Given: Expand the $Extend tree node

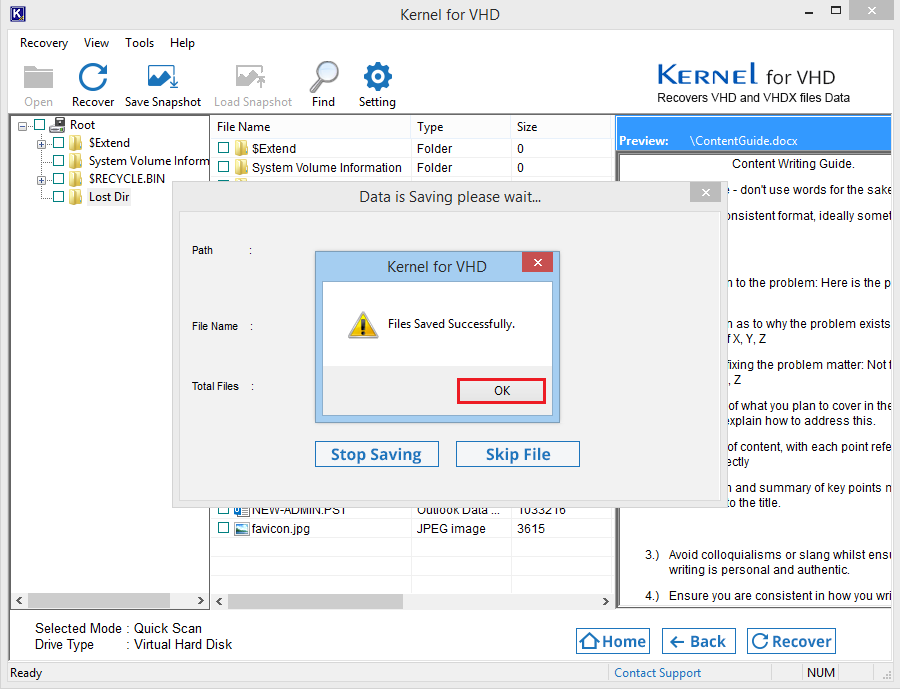Looking at the screenshot, I should click(x=41, y=144).
